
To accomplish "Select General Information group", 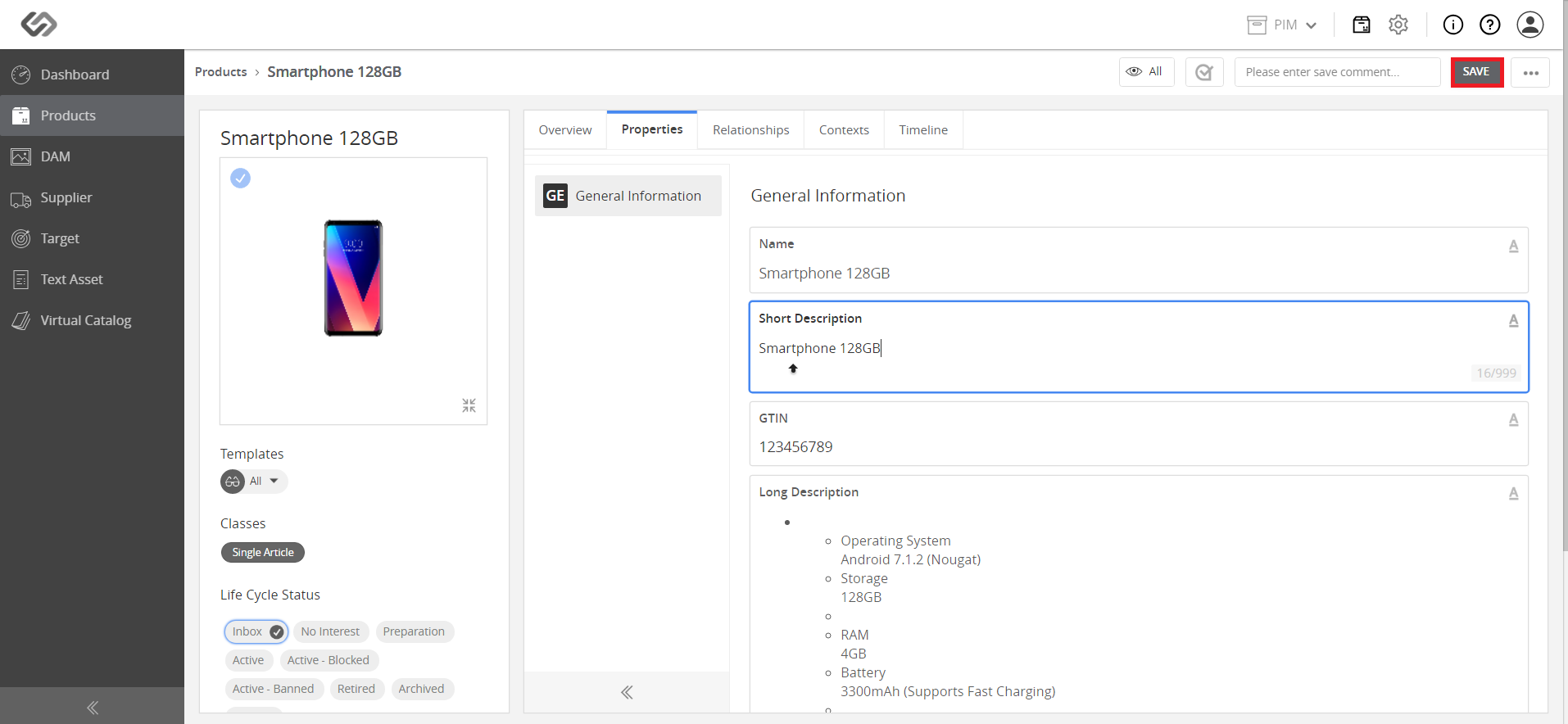I will pyautogui.click(x=628, y=196).
